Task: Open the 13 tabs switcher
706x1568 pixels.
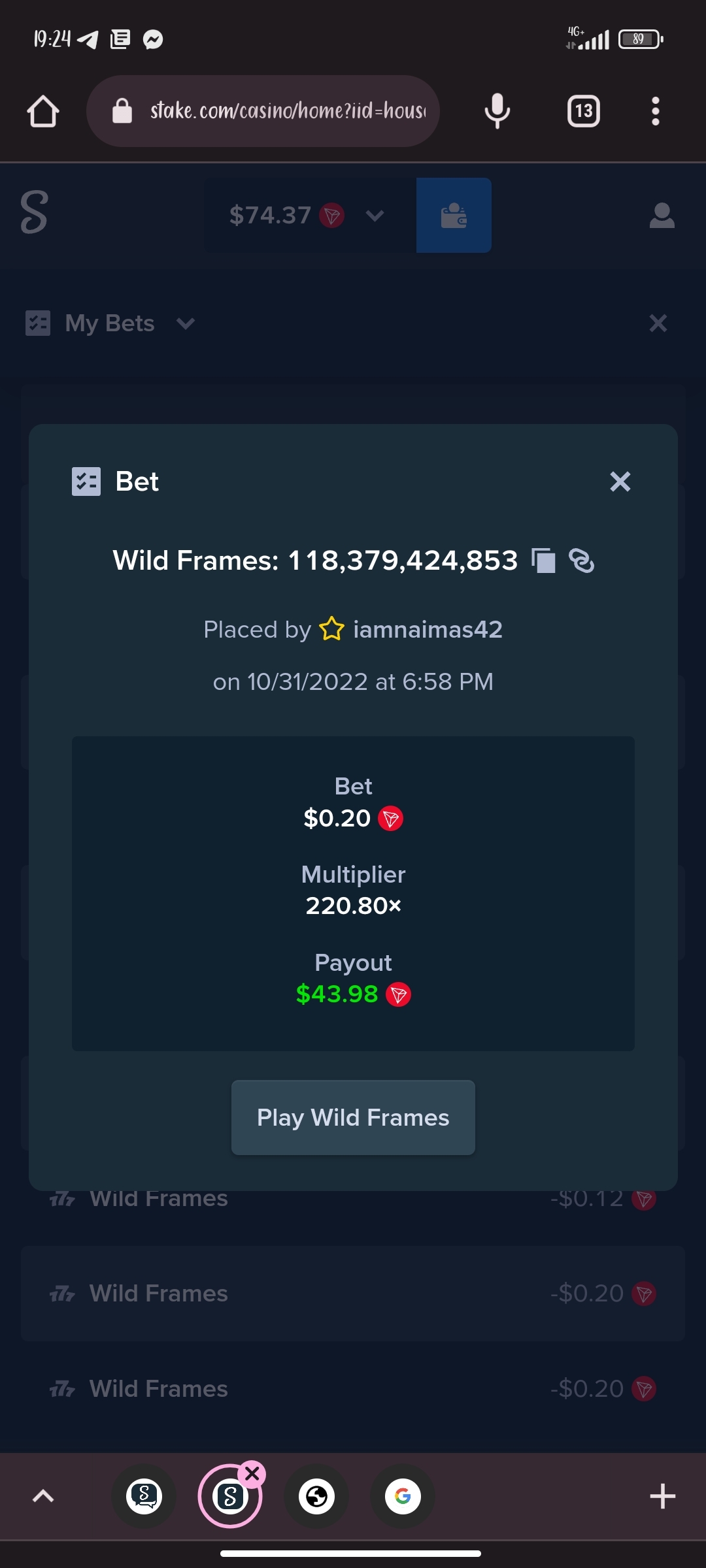Action: click(x=583, y=111)
